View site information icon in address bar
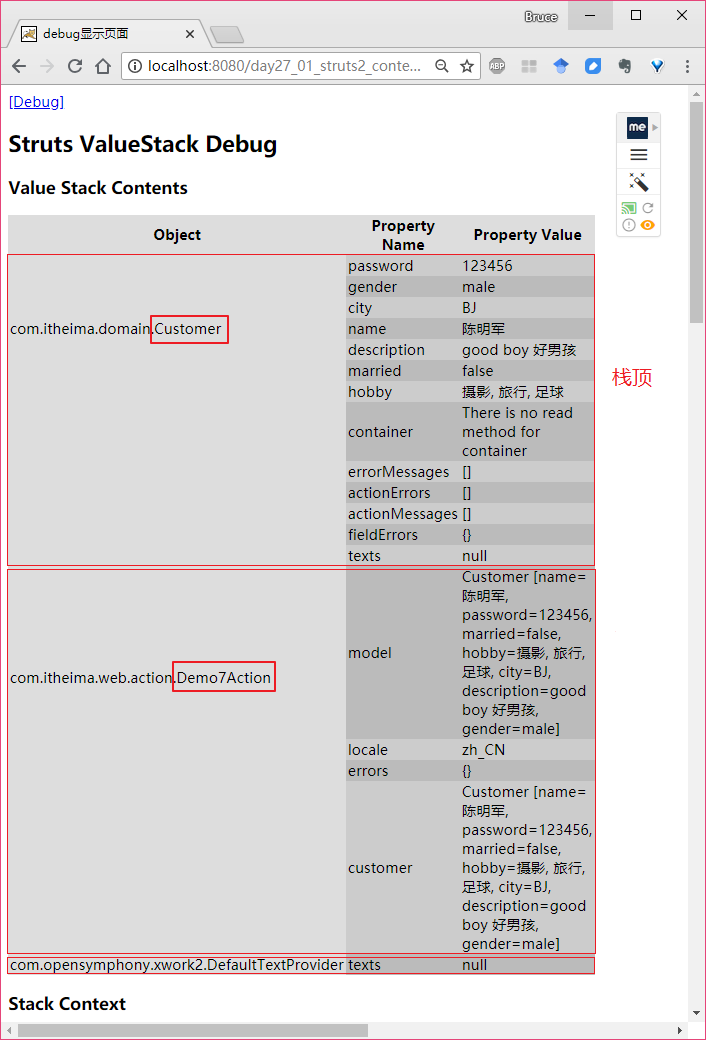The height and width of the screenshot is (1040, 706). coord(135,66)
